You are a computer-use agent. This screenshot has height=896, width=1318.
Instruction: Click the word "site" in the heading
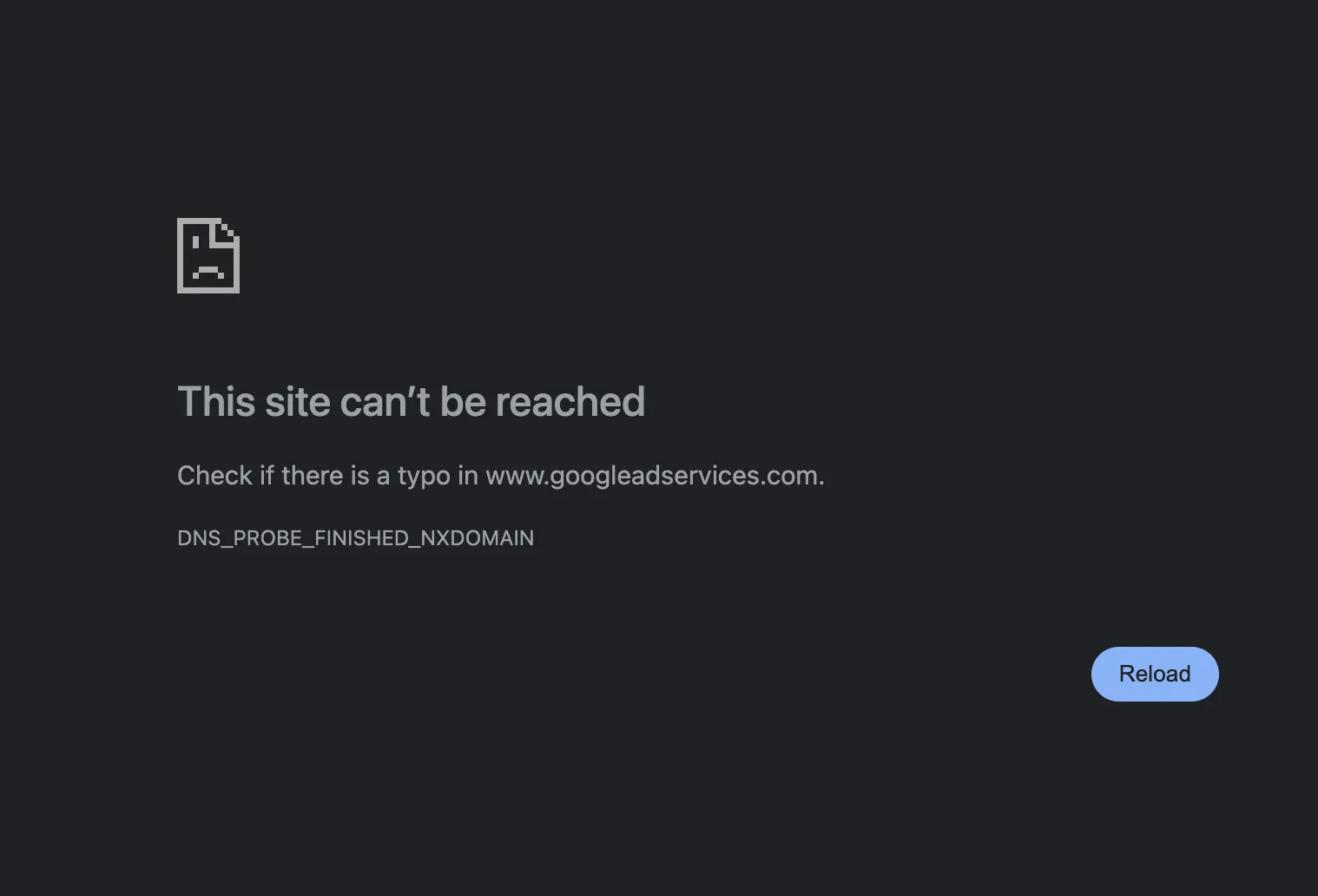298,402
